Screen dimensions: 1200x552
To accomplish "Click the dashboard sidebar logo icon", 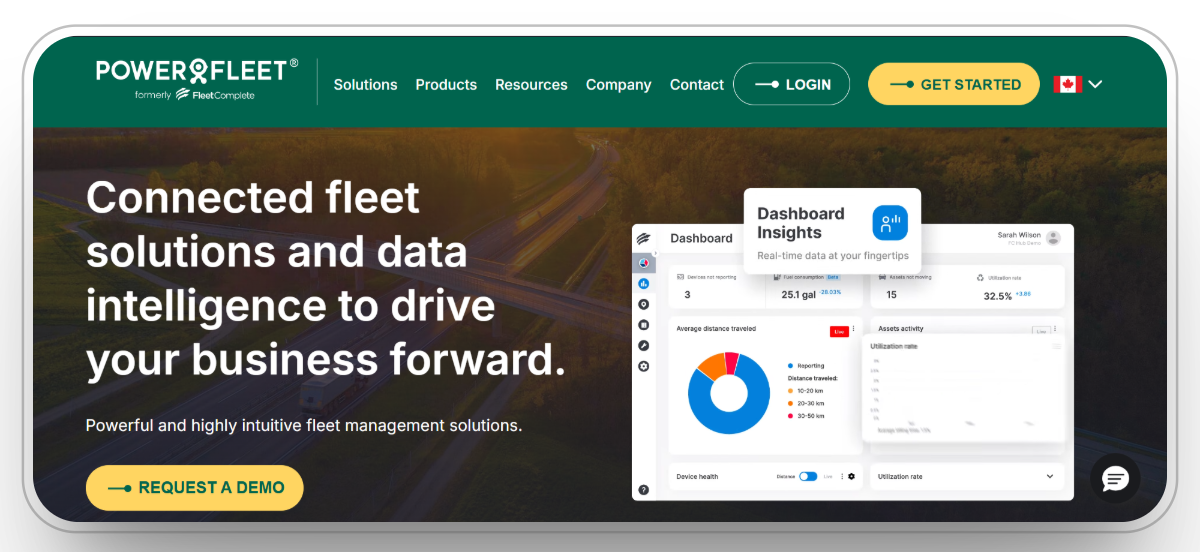I will pos(643,238).
